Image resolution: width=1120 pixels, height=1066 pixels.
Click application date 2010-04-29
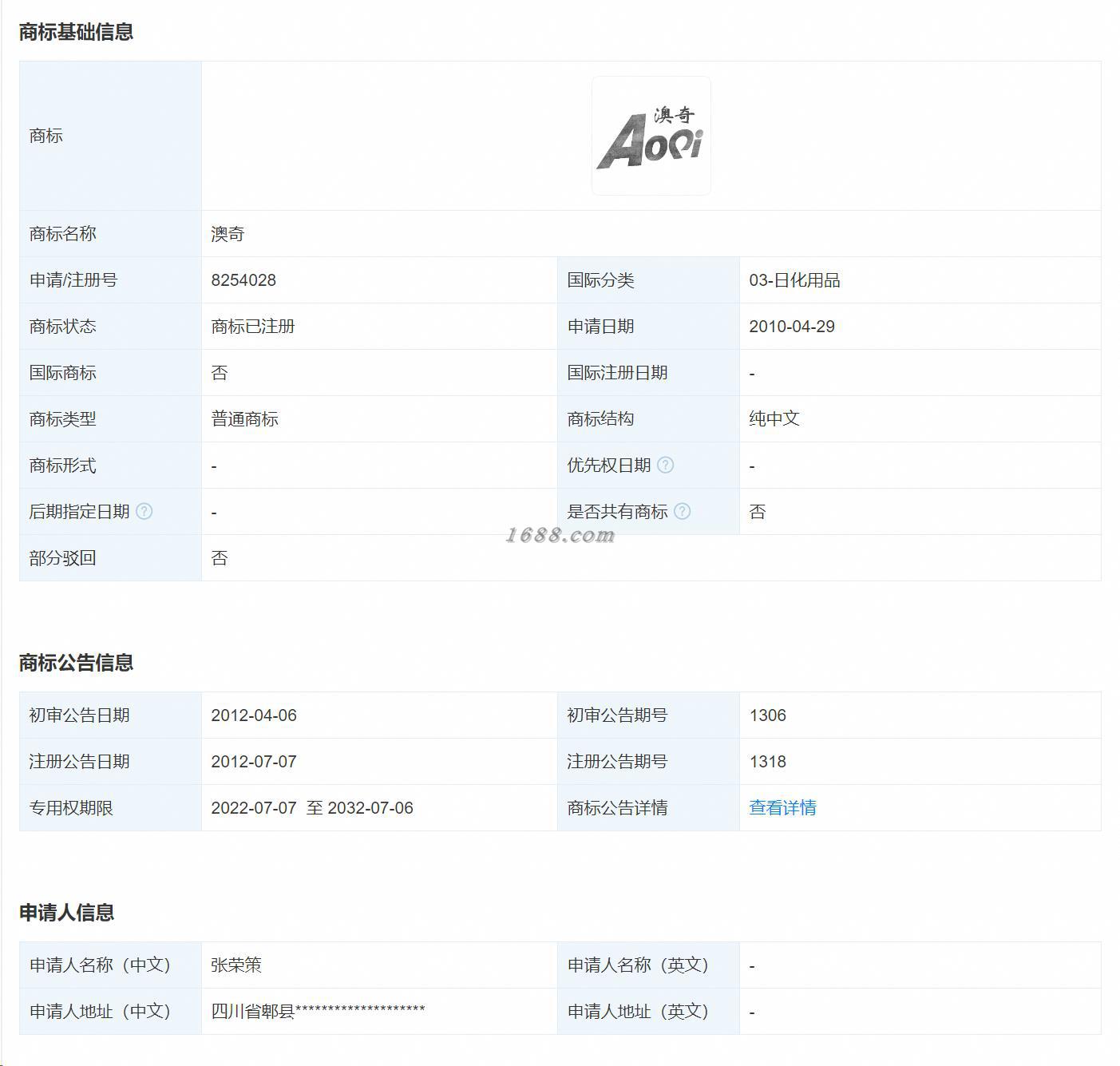tap(792, 327)
